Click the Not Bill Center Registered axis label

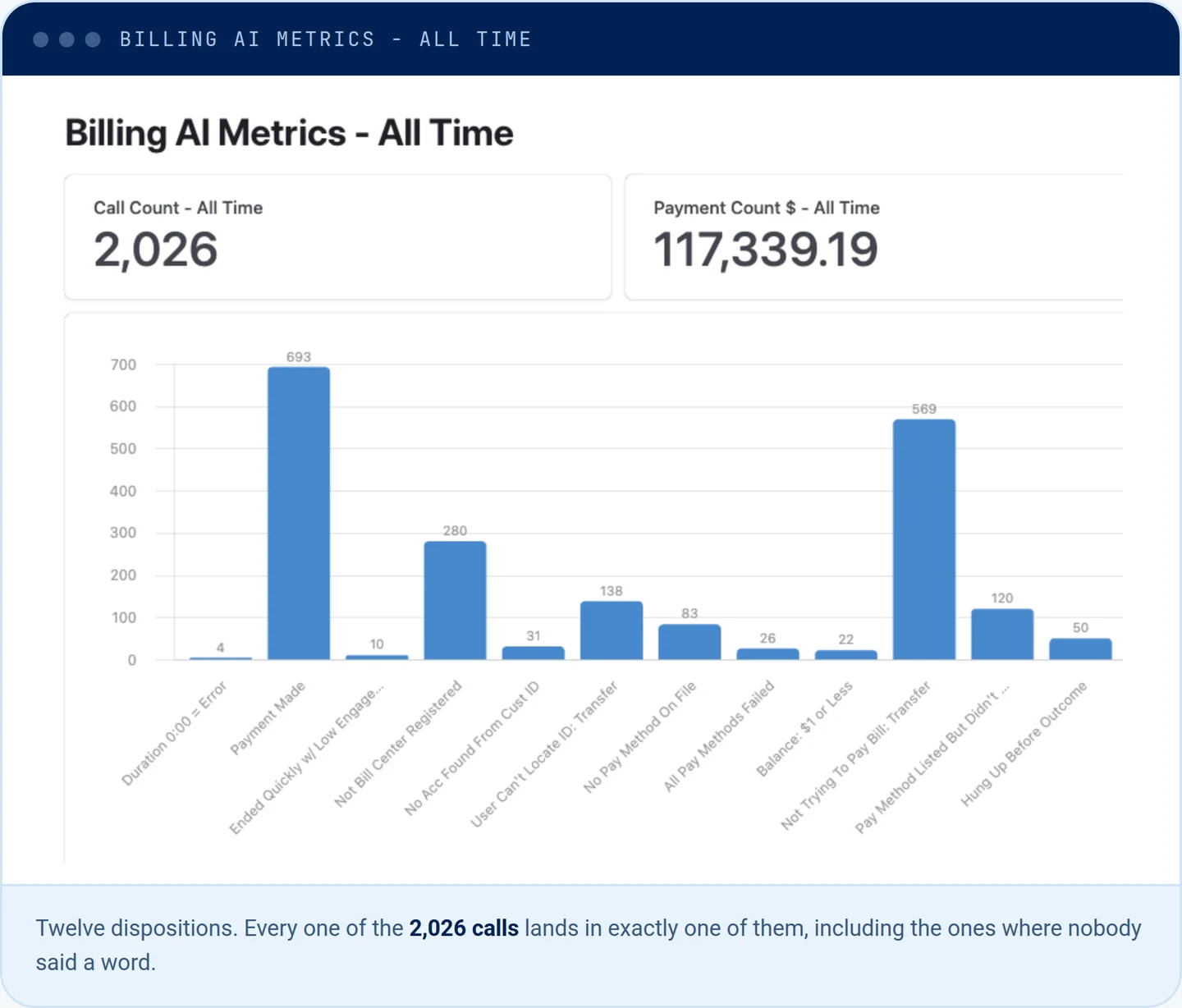coord(398,744)
